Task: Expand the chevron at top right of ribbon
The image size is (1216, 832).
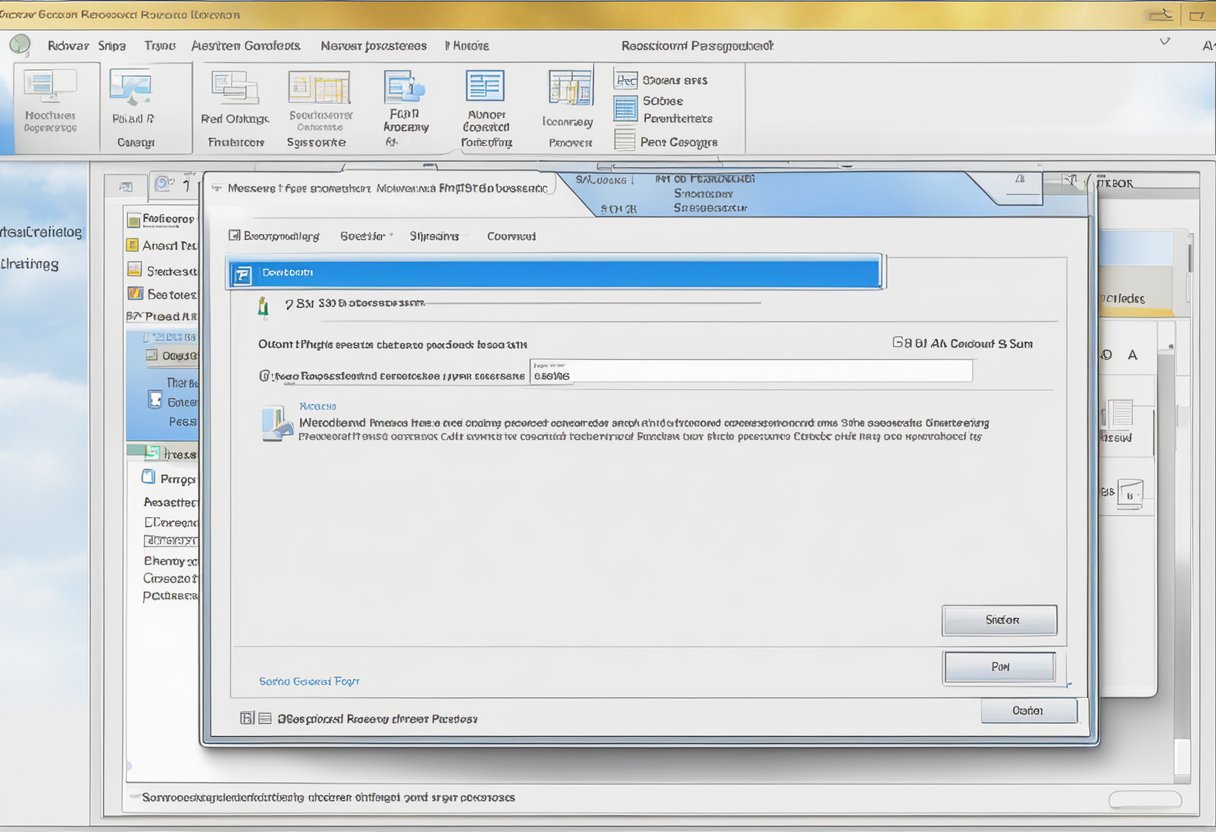Action: pos(1164,43)
